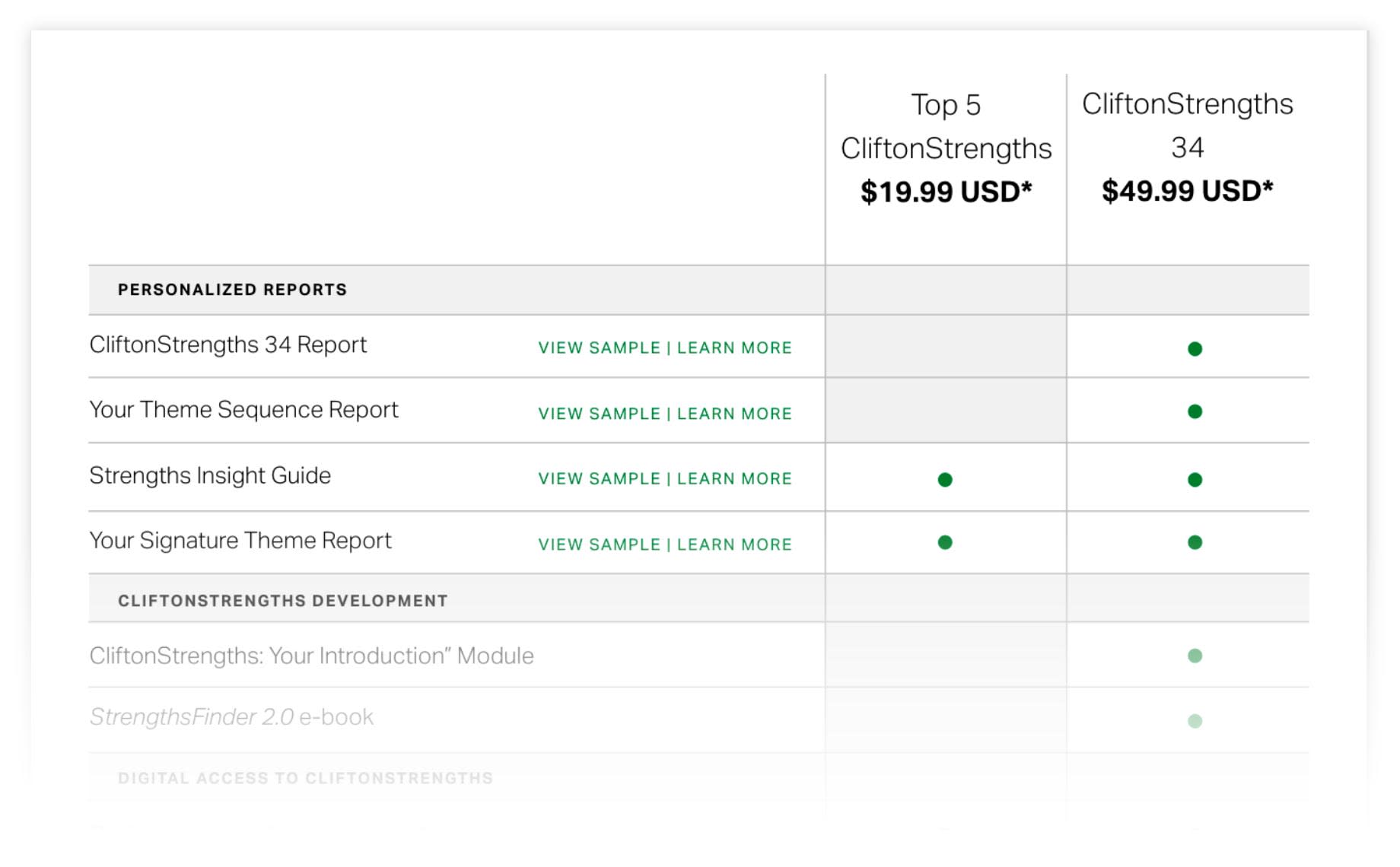Click LEARN MORE for CliftonStrengths 34 Report

click(734, 348)
